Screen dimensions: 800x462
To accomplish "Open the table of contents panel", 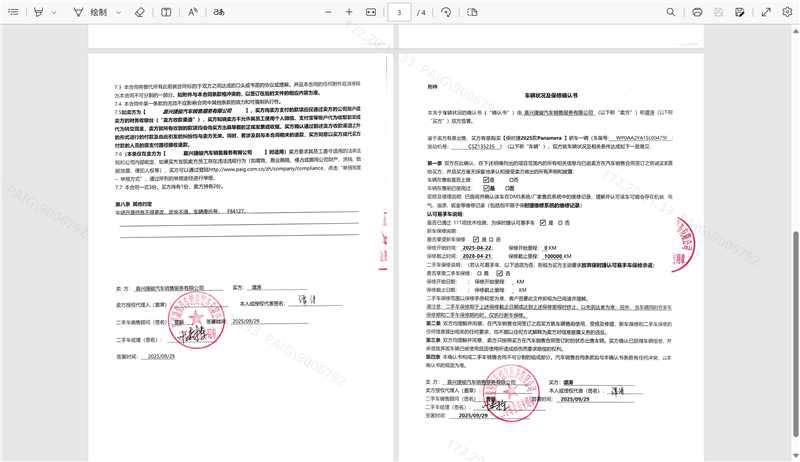I will coord(13,12).
